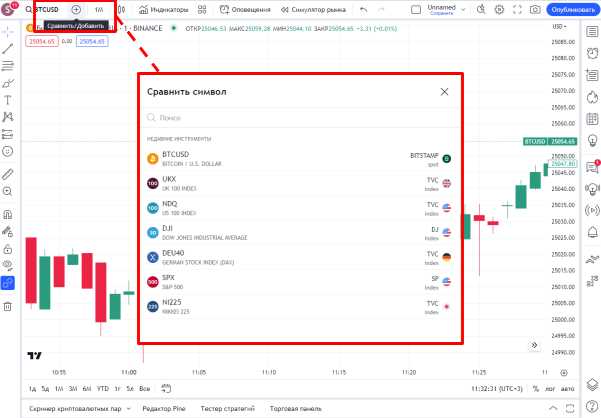601x418 pixels.
Task: Select the trend line tool
Action: [8, 48]
